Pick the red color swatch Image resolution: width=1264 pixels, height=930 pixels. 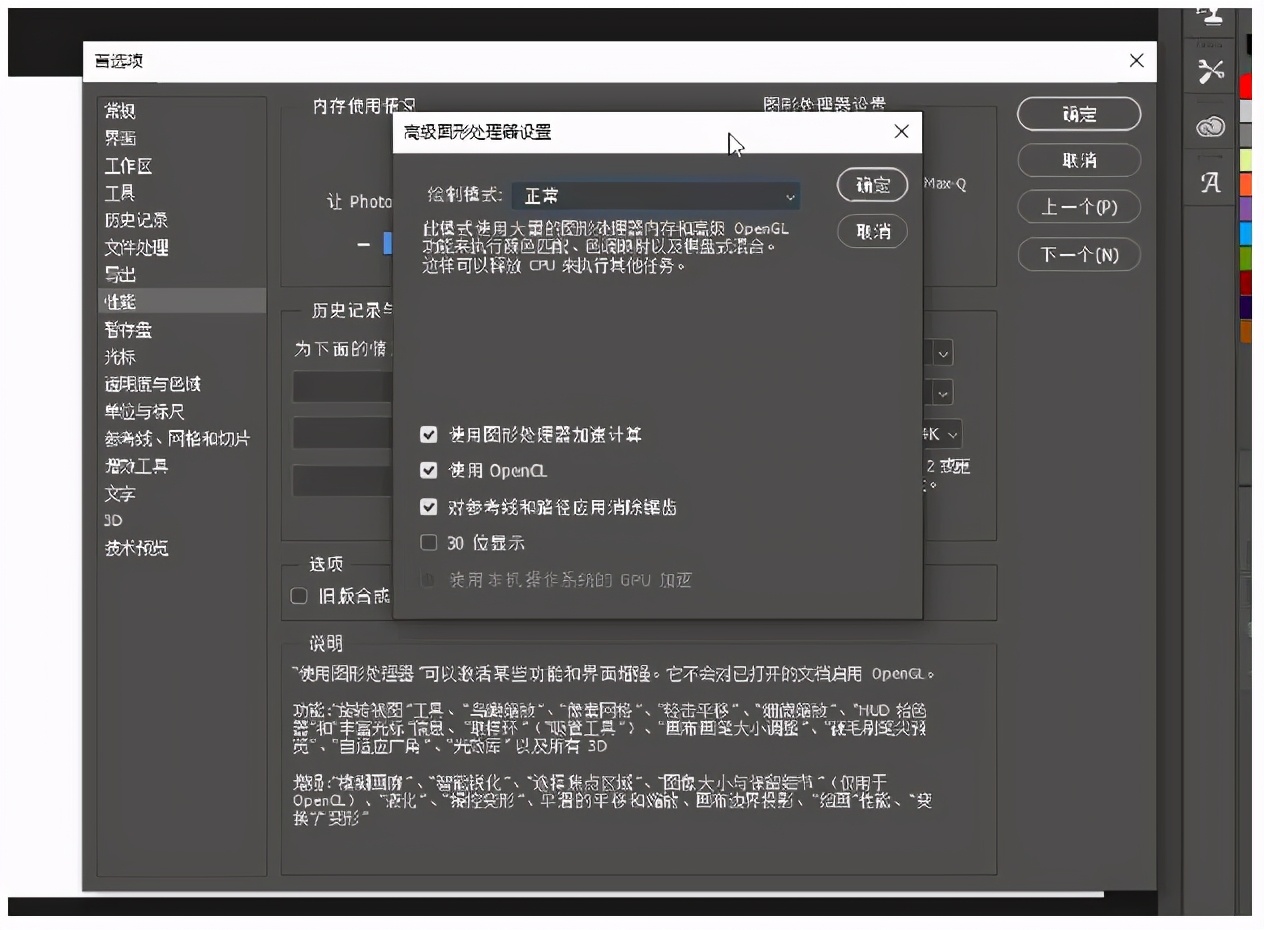[x=1246, y=87]
